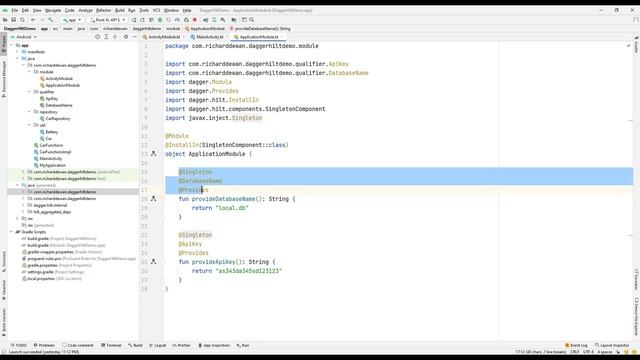
Task: Collapse the util folder in tree
Action: tap(29, 125)
